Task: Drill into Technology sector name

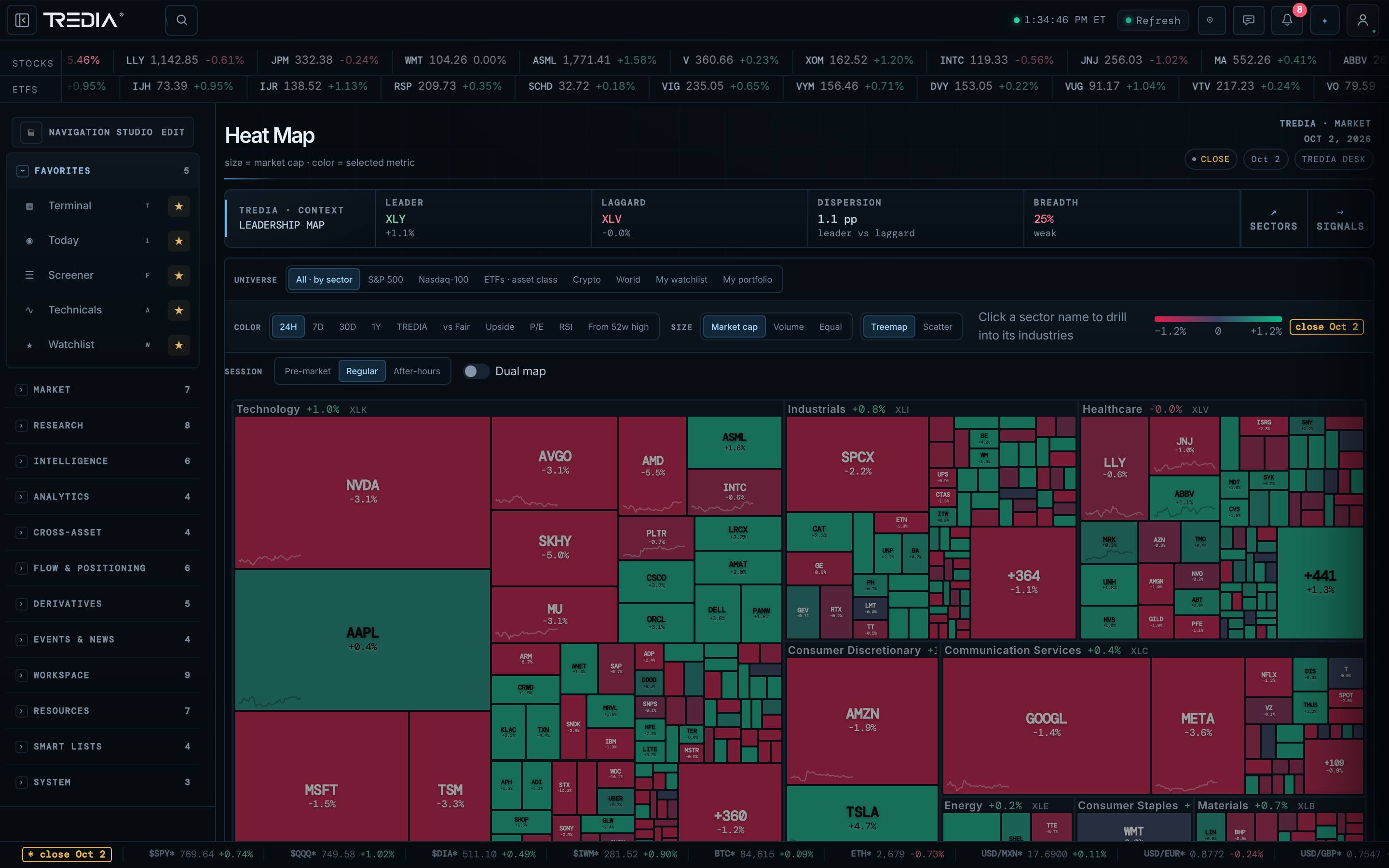Action: (268, 409)
